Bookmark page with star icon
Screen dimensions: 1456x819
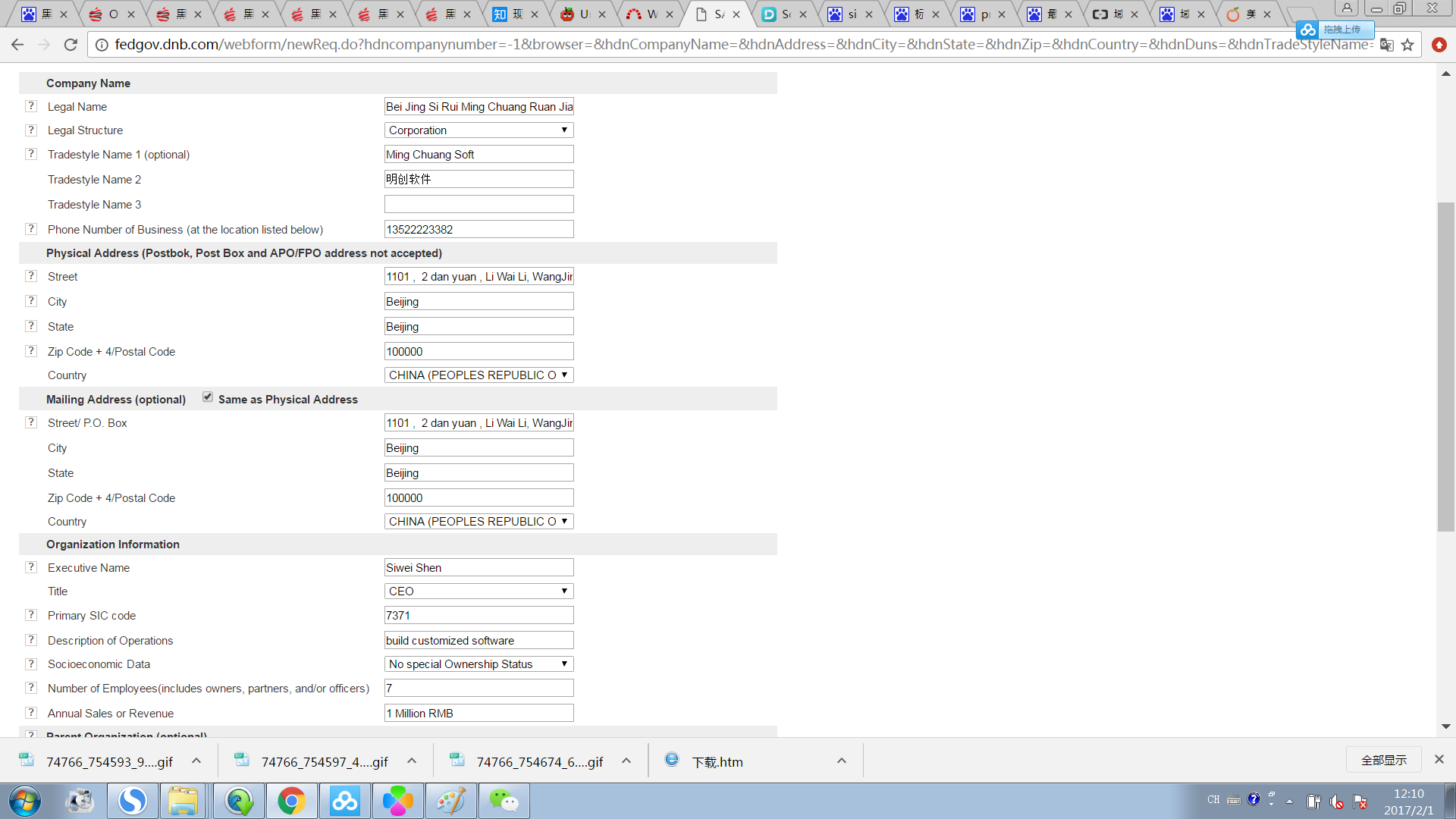click(x=1407, y=45)
